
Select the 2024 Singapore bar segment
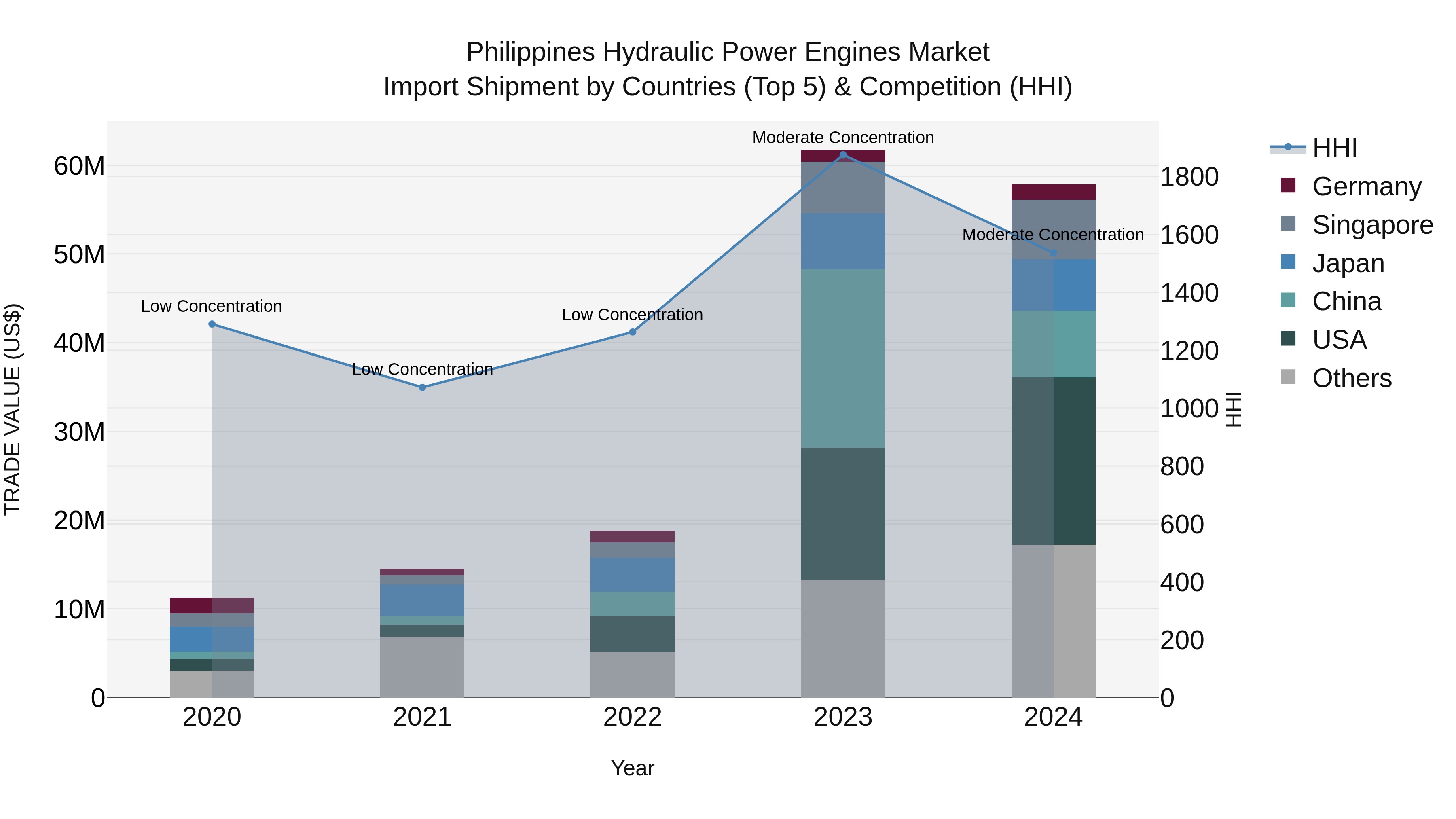pyautogui.click(x=1054, y=229)
